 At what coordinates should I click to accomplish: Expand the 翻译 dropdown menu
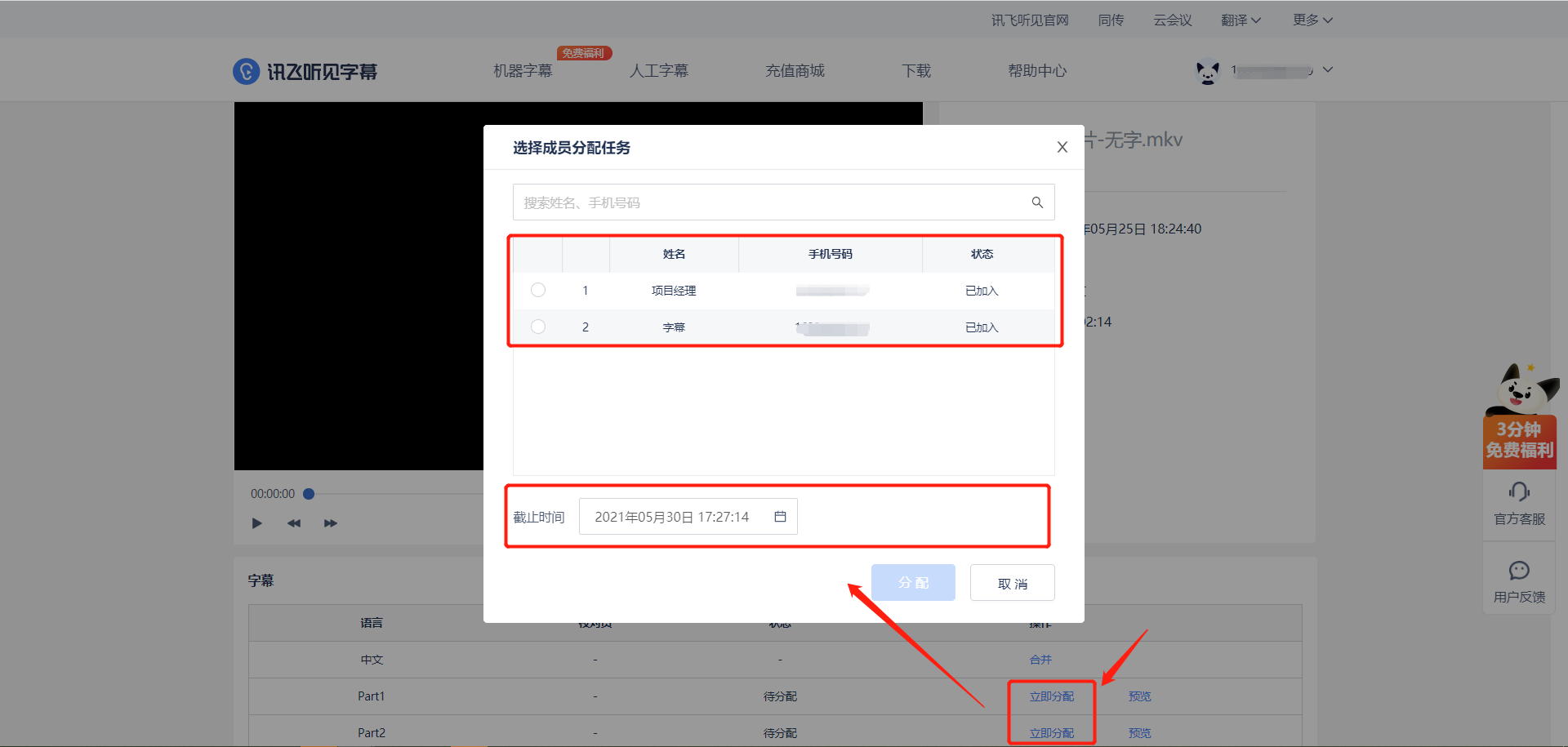1241,20
